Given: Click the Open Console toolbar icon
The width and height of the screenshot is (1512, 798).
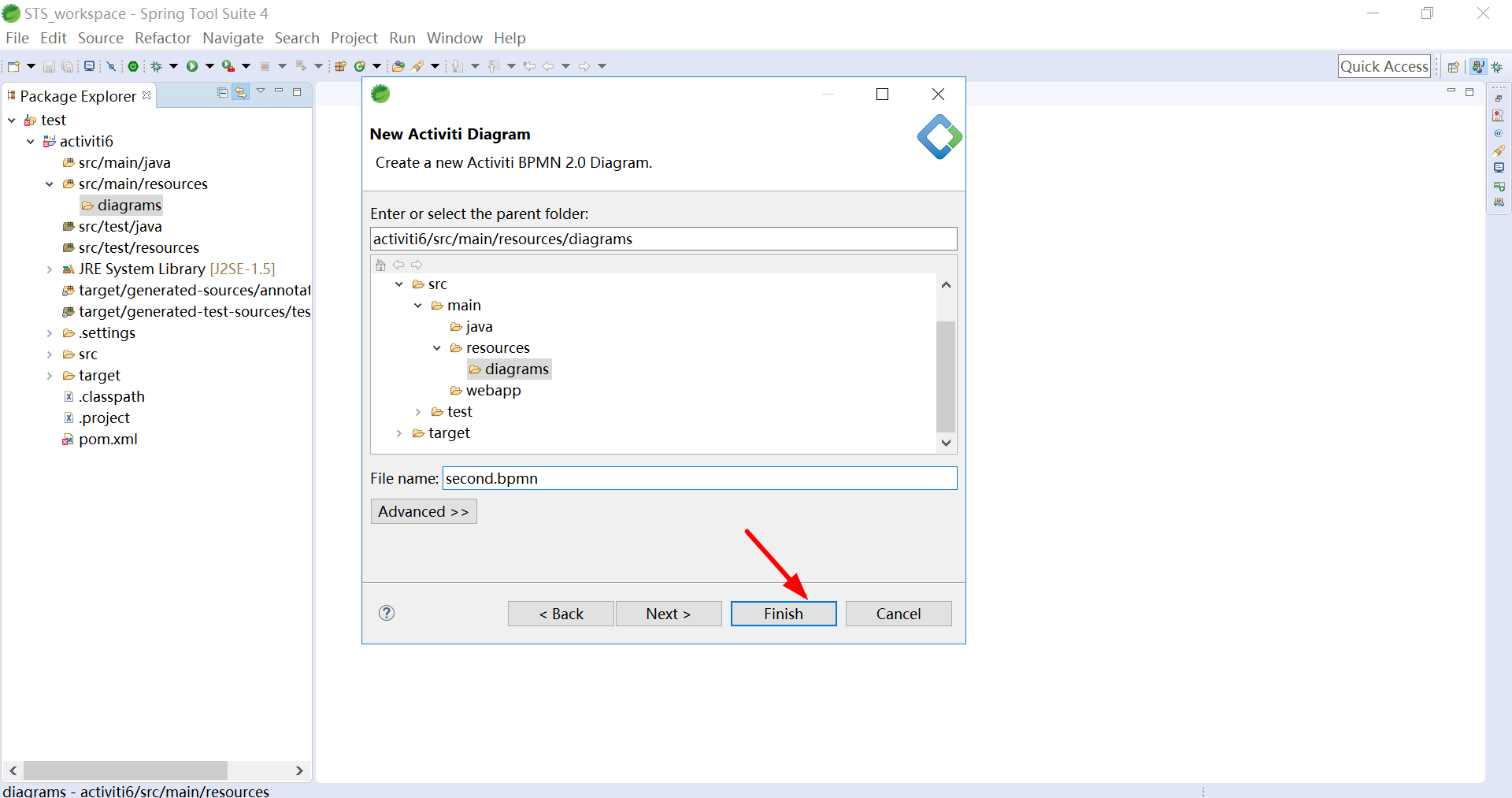Looking at the screenshot, I should coord(89,66).
